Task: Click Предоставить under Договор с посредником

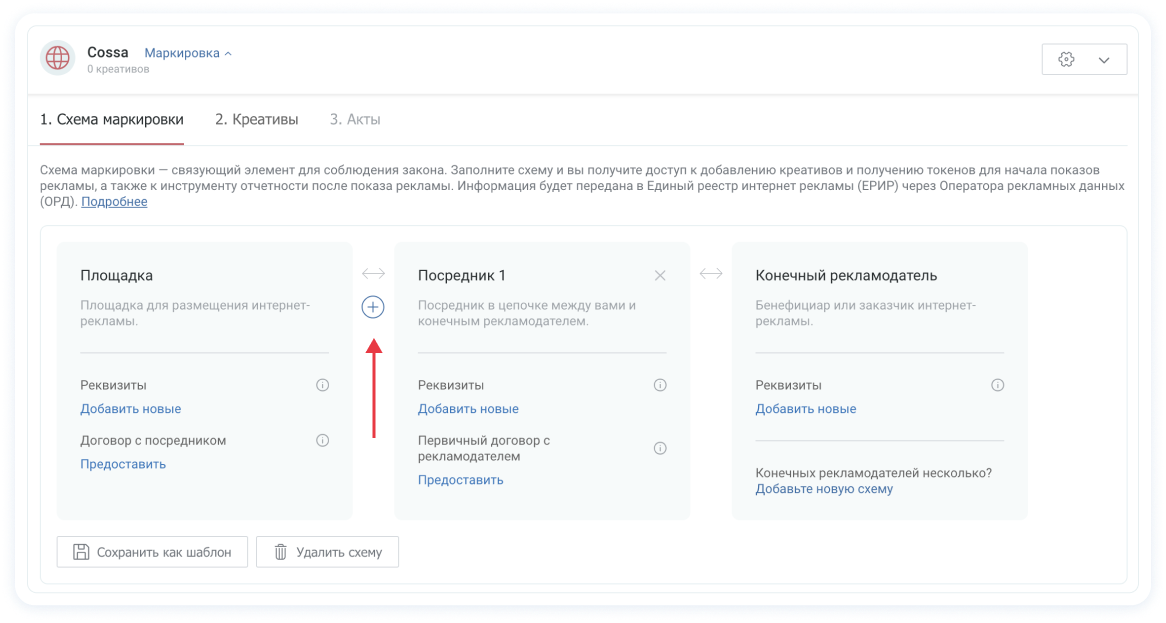Action: pos(123,463)
